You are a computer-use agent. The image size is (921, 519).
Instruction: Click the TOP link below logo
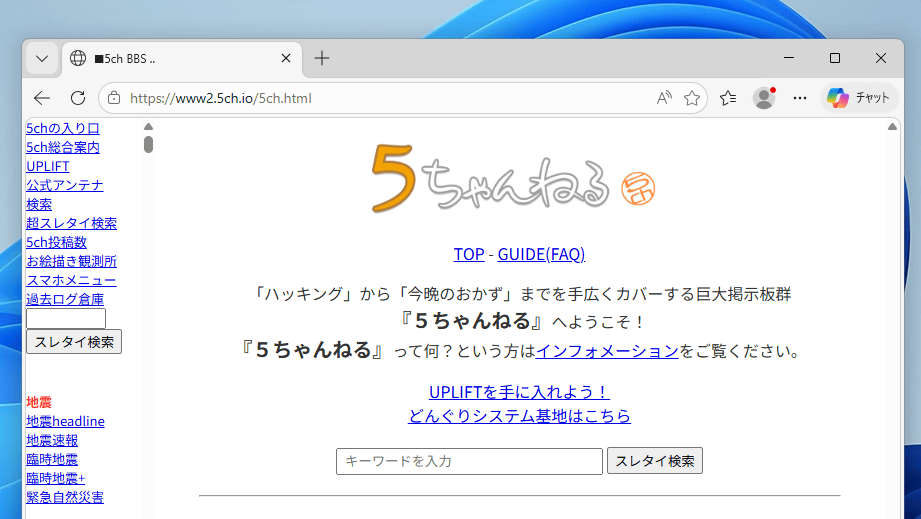(x=469, y=254)
